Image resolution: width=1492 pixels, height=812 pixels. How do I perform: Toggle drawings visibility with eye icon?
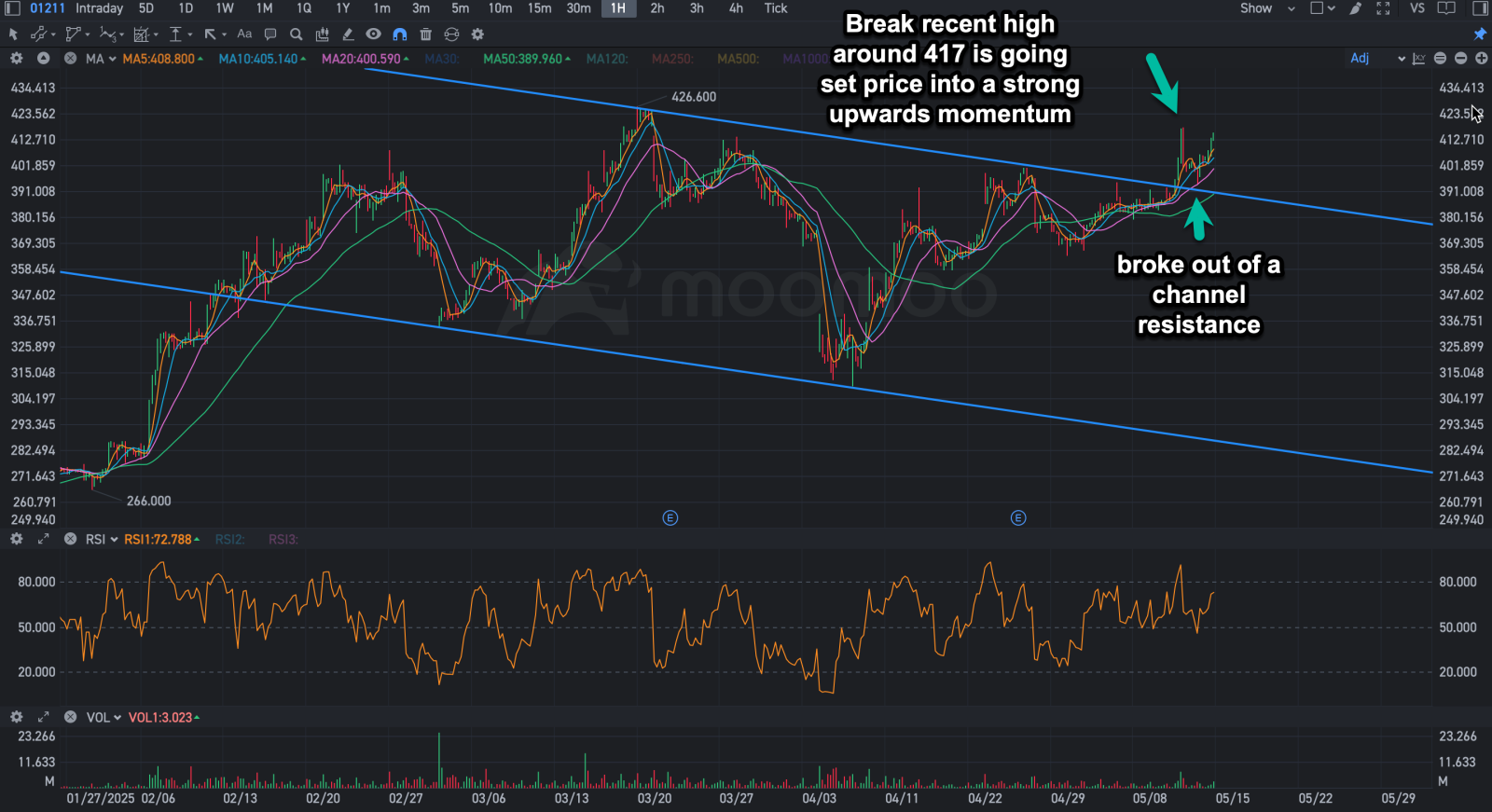point(373,34)
